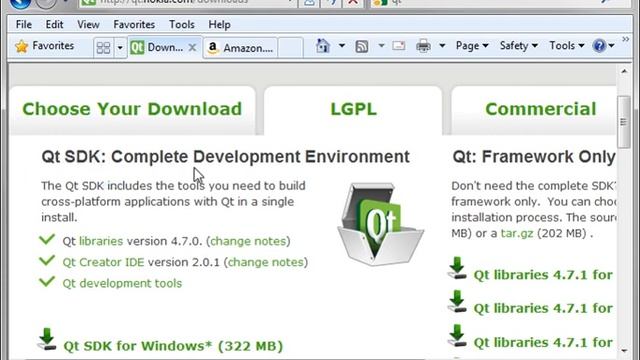Viewport: 640px width, 360px height.
Task: Print the page with printer icon
Action: (423, 46)
